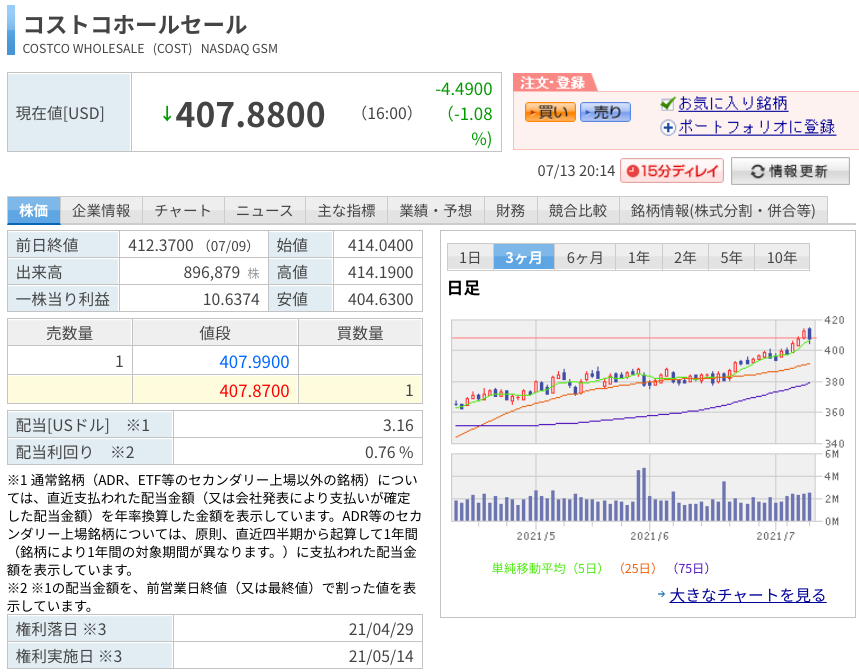This screenshot has width=859, height=672.
Task: Click the ask price 407.9900
Action: click(254, 362)
